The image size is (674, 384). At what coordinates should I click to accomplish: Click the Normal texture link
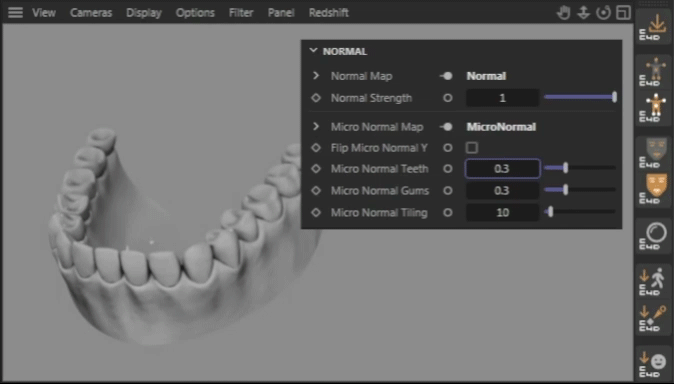(486, 76)
